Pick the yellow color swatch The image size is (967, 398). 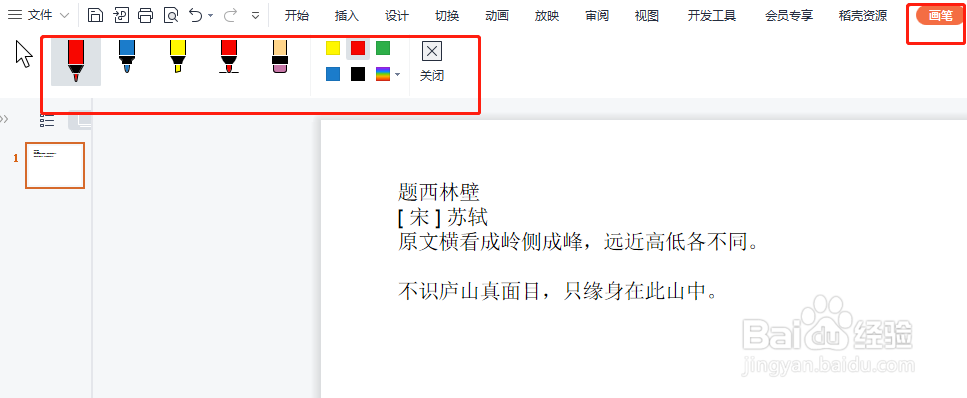pos(333,48)
